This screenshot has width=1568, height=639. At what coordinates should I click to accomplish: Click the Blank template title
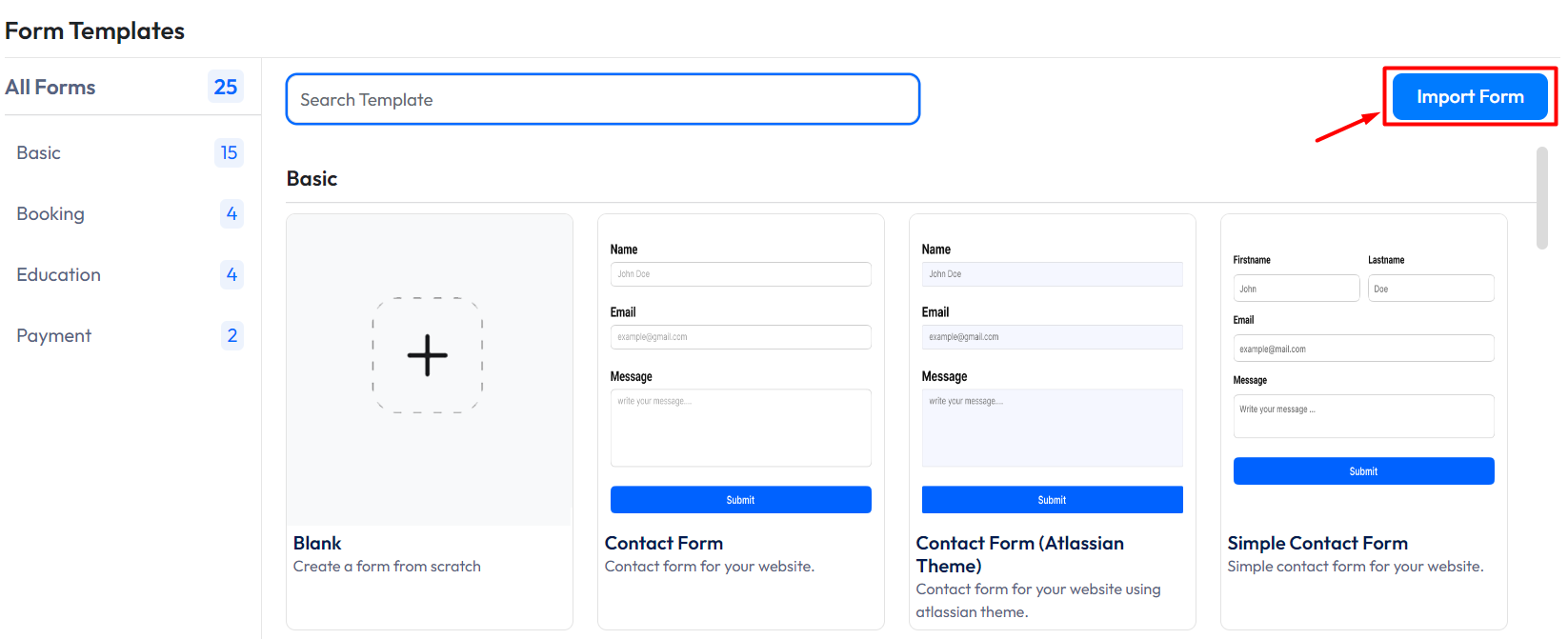(x=317, y=544)
